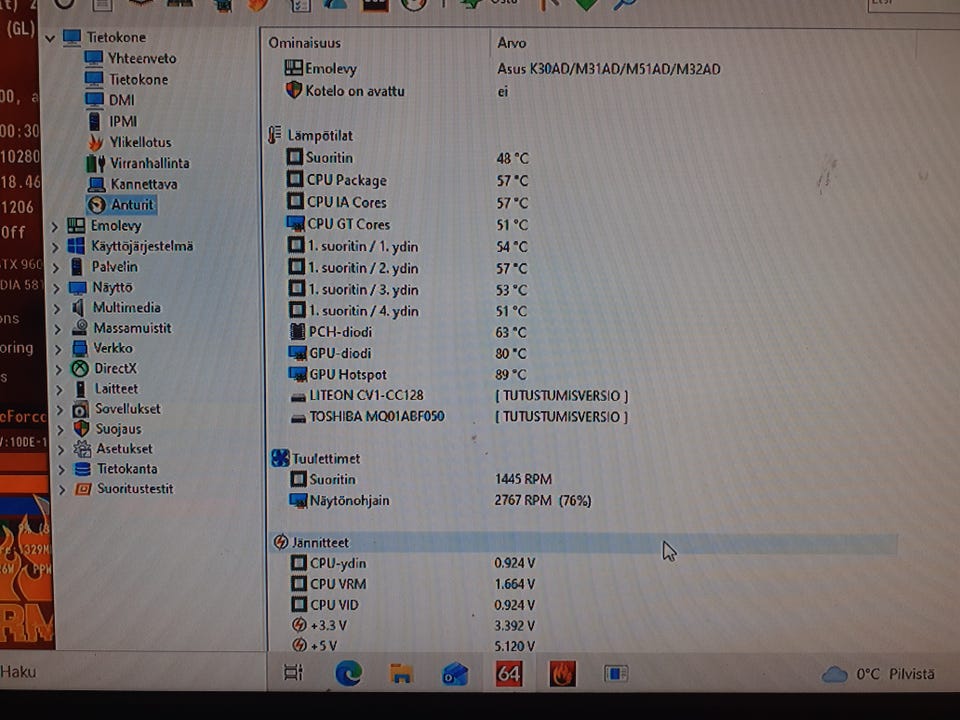The width and height of the screenshot is (960, 720).
Task: Click the Arvo column header
Action: (511, 43)
